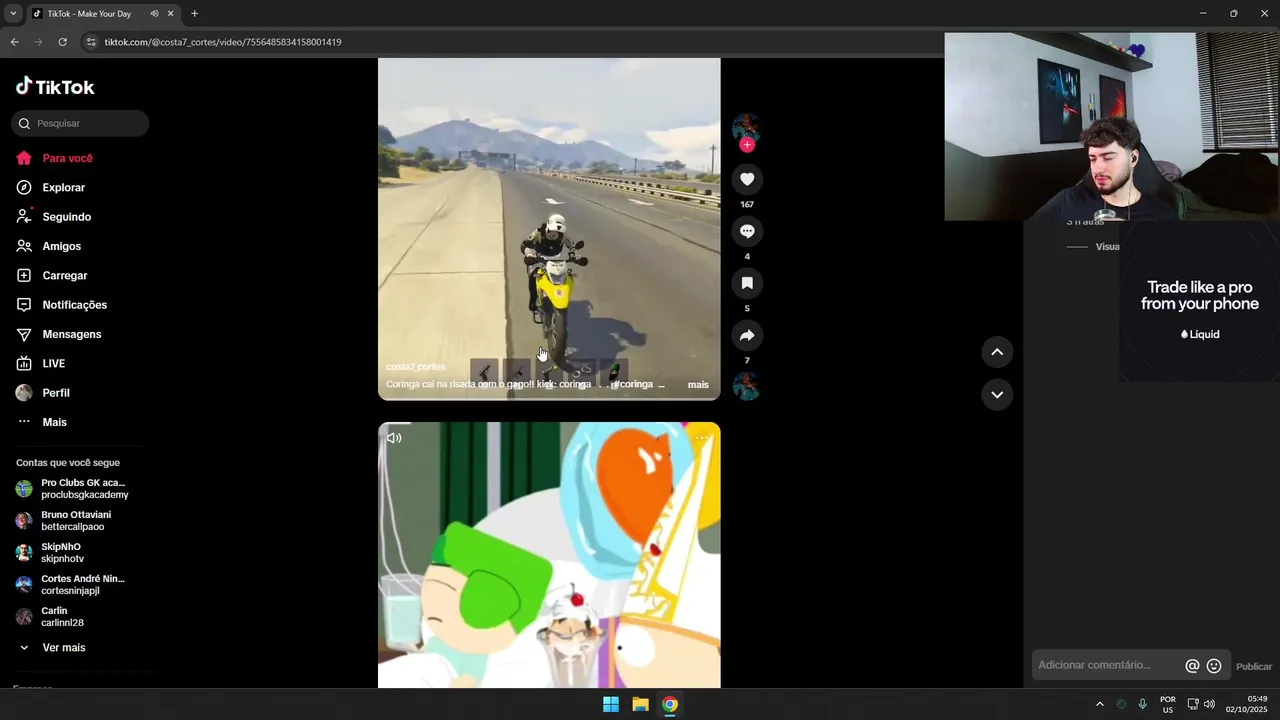Image resolution: width=1280 pixels, height=720 pixels.
Task: Close the TikTok tab
Action: click(170, 14)
